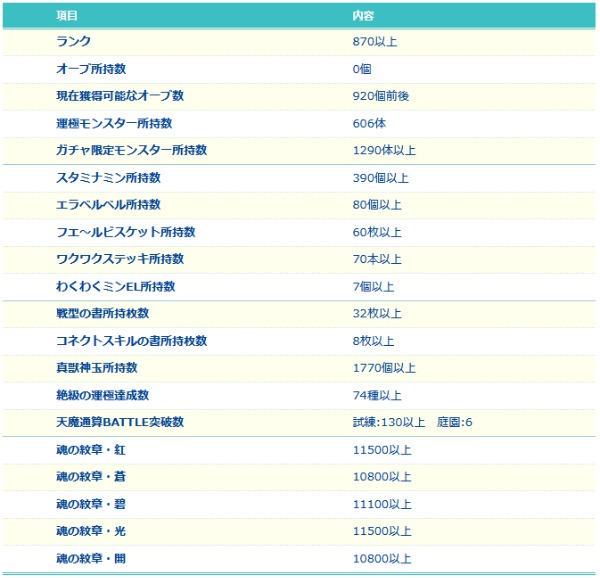Select the フエ～ルビスケット所持数 label
Image resolution: width=600 pixels, height=578 pixels.
pos(126,232)
